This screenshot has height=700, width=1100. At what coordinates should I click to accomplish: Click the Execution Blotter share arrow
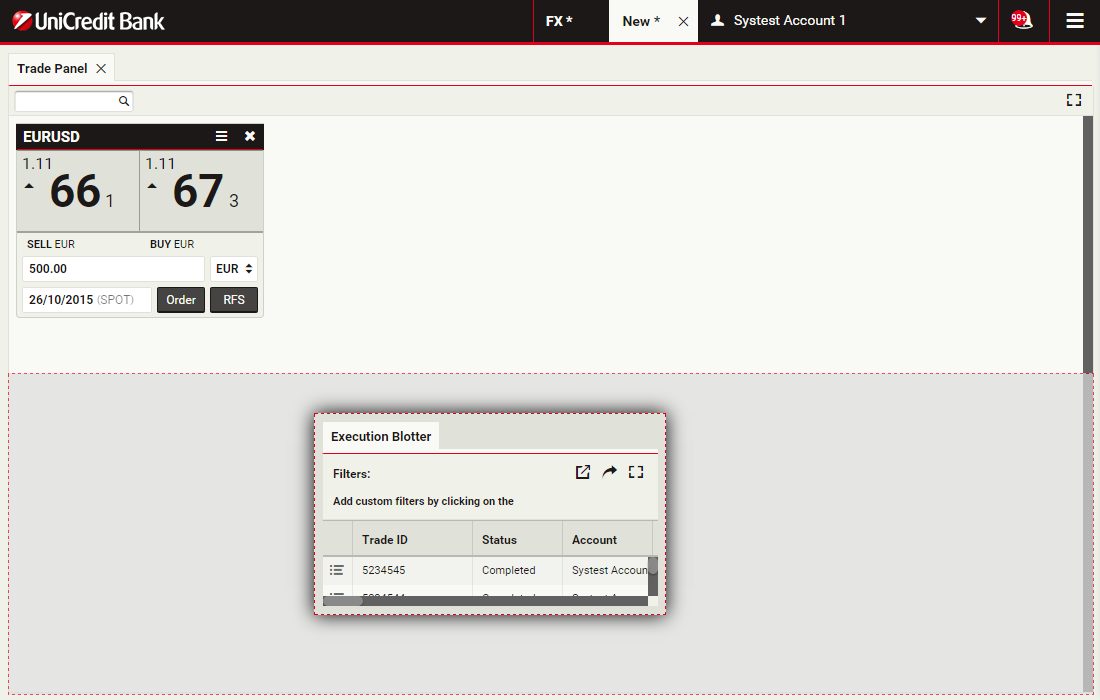[x=609, y=472]
